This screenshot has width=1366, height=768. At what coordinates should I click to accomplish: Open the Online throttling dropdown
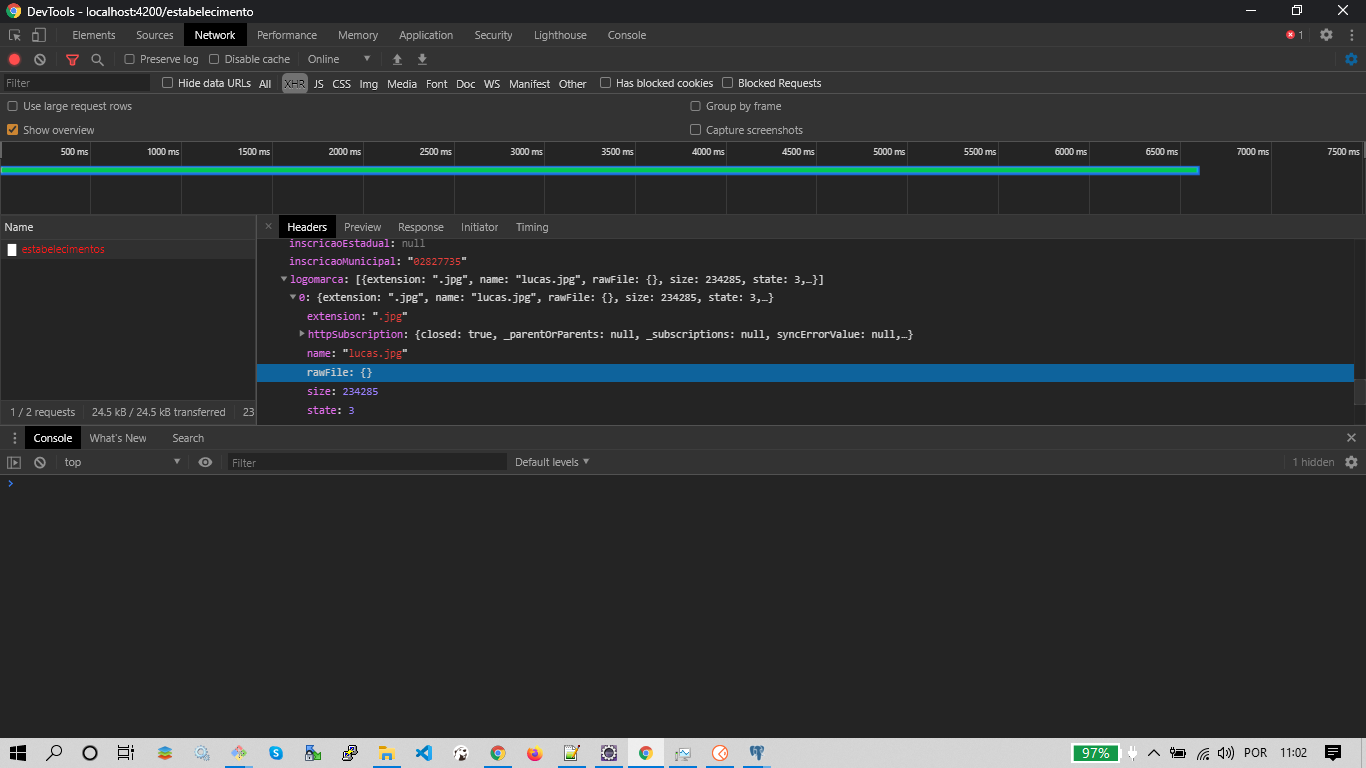[339, 60]
